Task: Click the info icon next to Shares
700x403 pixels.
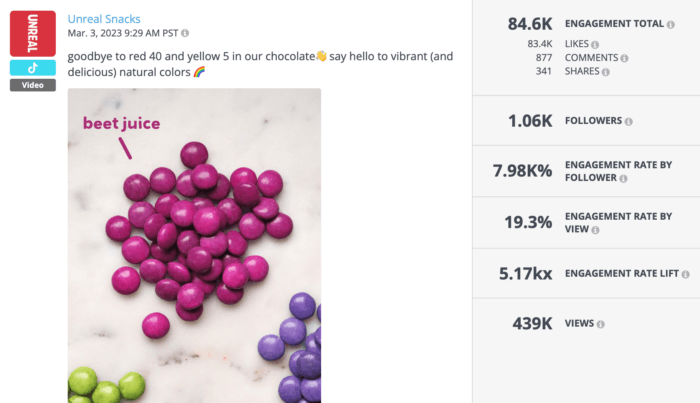Action: [605, 72]
